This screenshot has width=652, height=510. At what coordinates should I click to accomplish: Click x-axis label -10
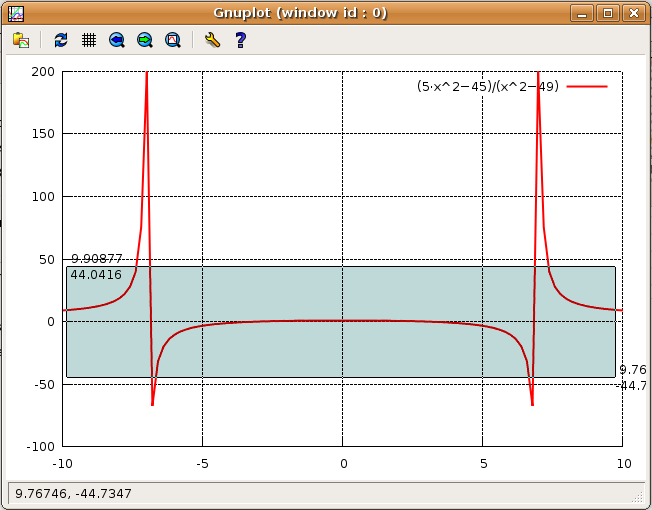click(x=62, y=464)
